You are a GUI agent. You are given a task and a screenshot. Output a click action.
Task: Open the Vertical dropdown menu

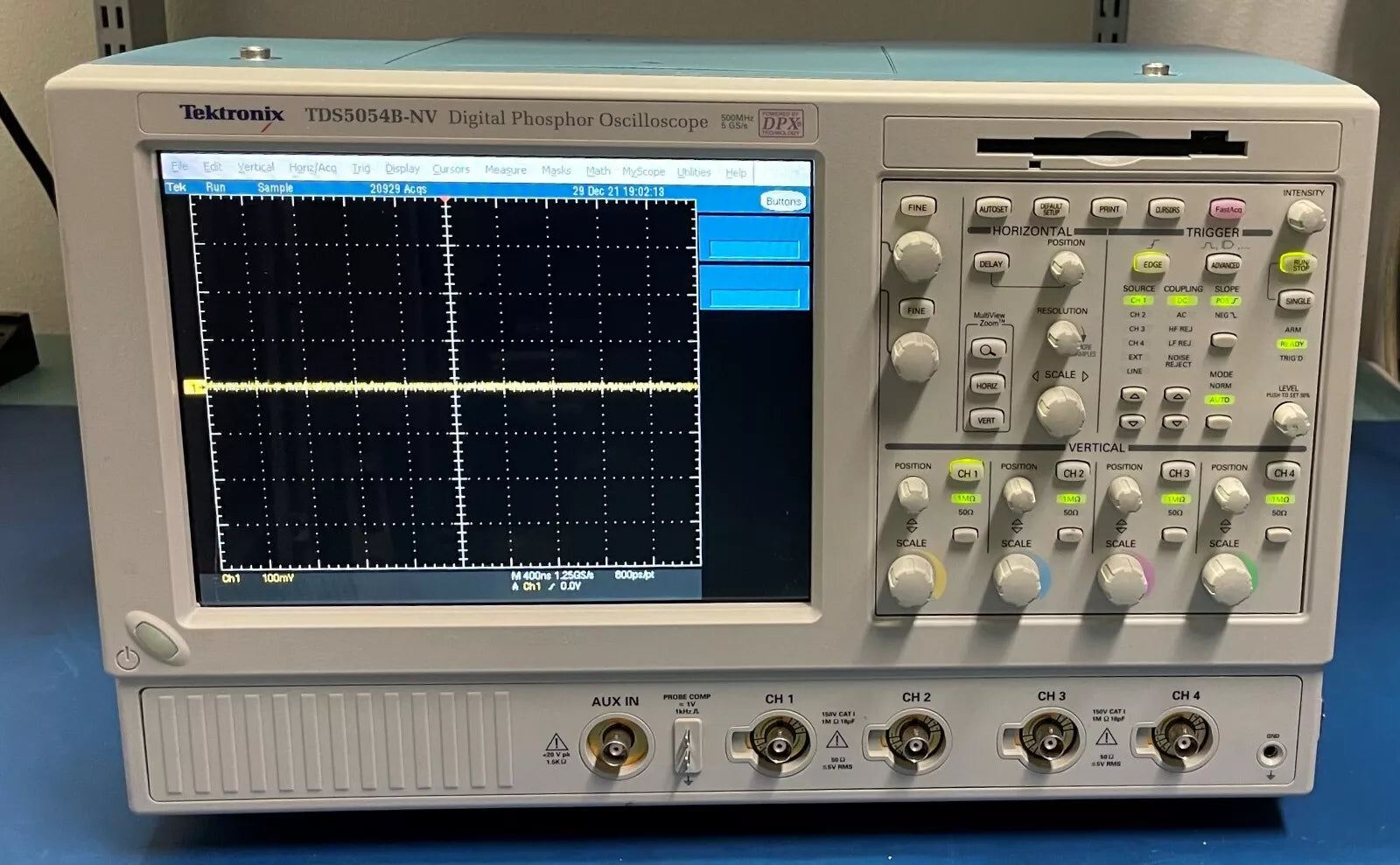point(255,167)
